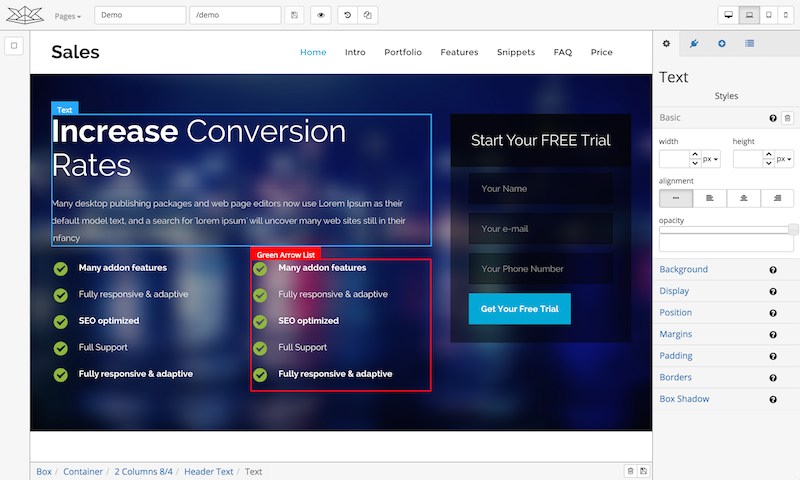Select right alignment option
This screenshot has height=480, width=800.
777,198
